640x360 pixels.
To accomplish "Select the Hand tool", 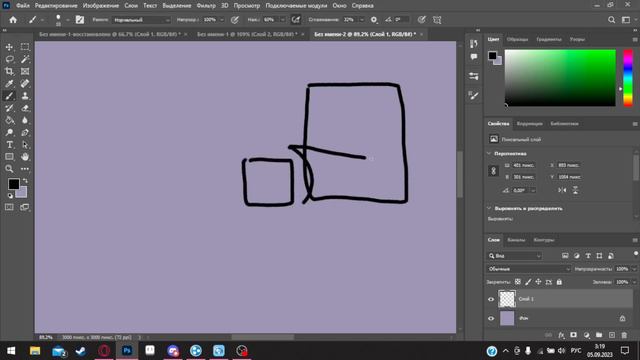I will tap(25, 157).
